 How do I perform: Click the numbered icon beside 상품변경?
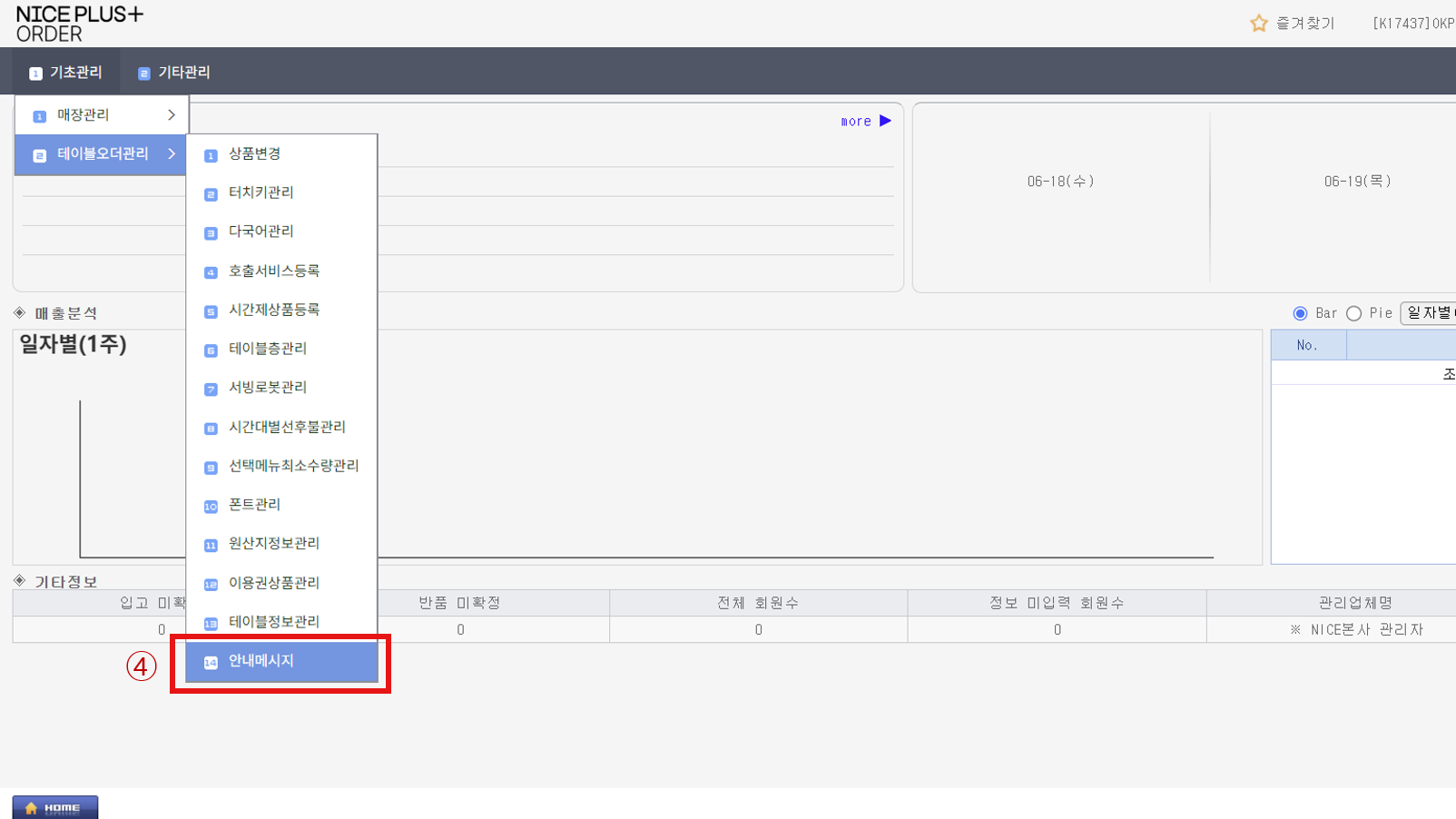(x=211, y=155)
